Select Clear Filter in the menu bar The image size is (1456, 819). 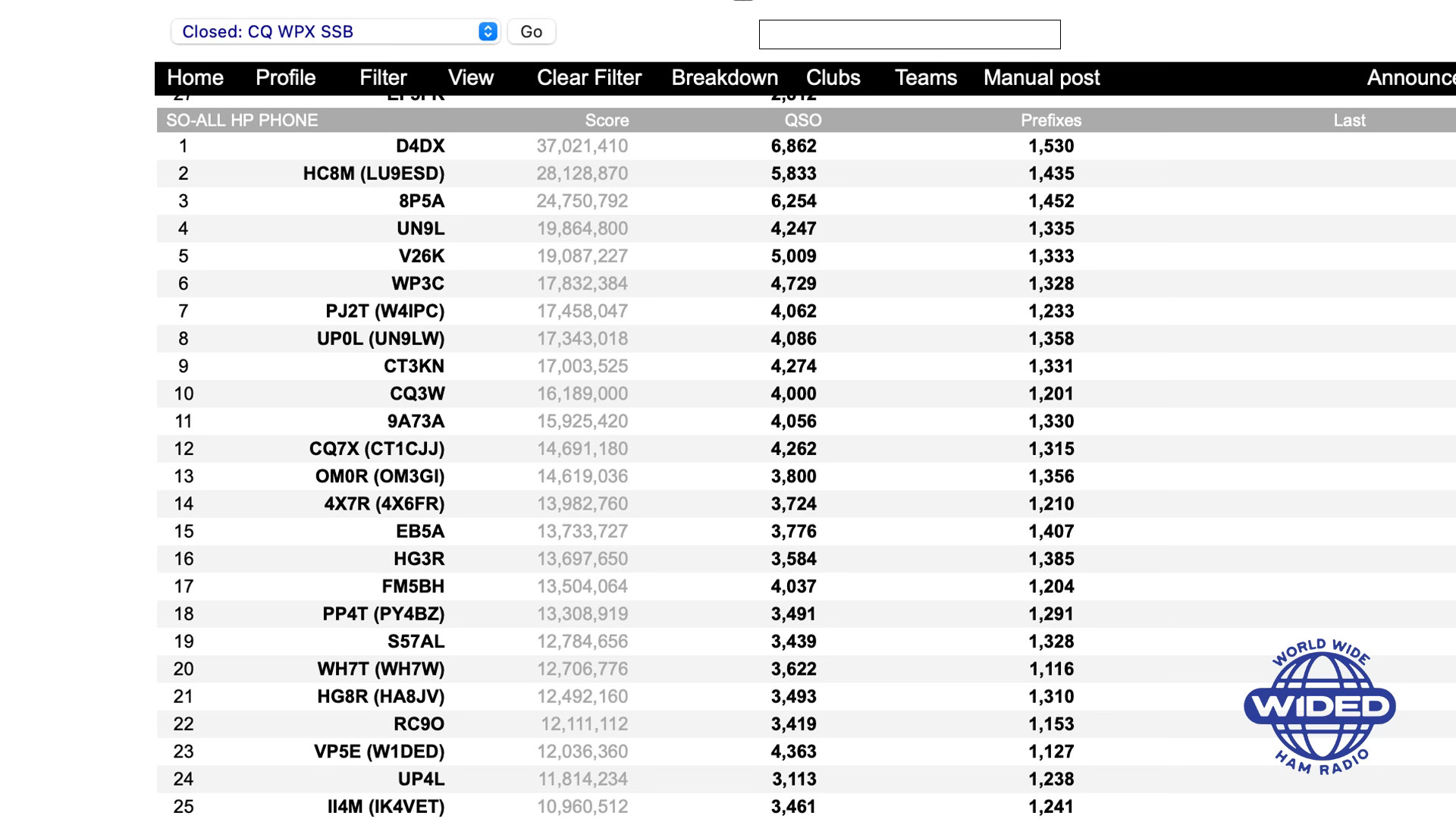tap(589, 77)
